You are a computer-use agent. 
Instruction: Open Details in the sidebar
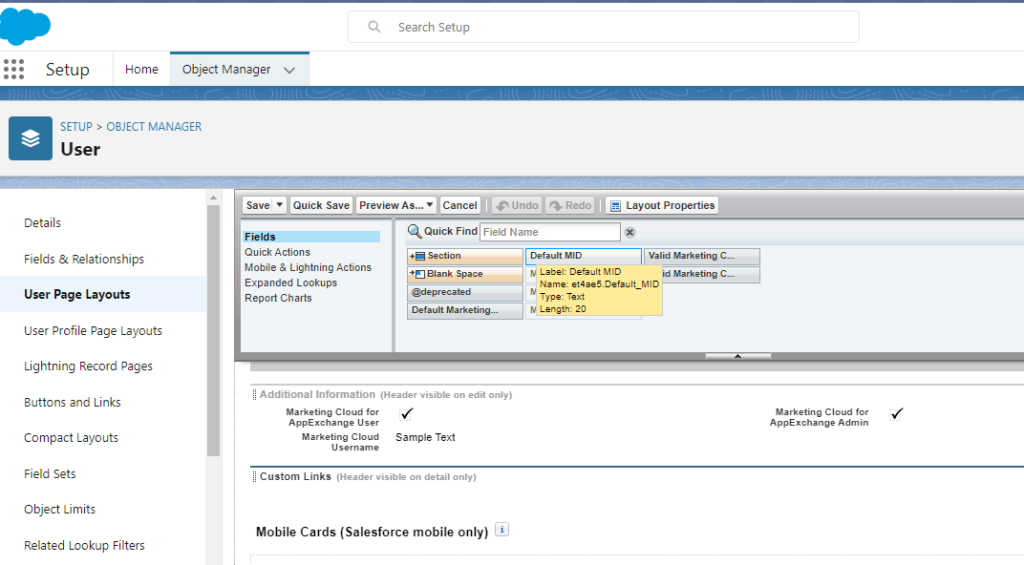click(x=42, y=223)
